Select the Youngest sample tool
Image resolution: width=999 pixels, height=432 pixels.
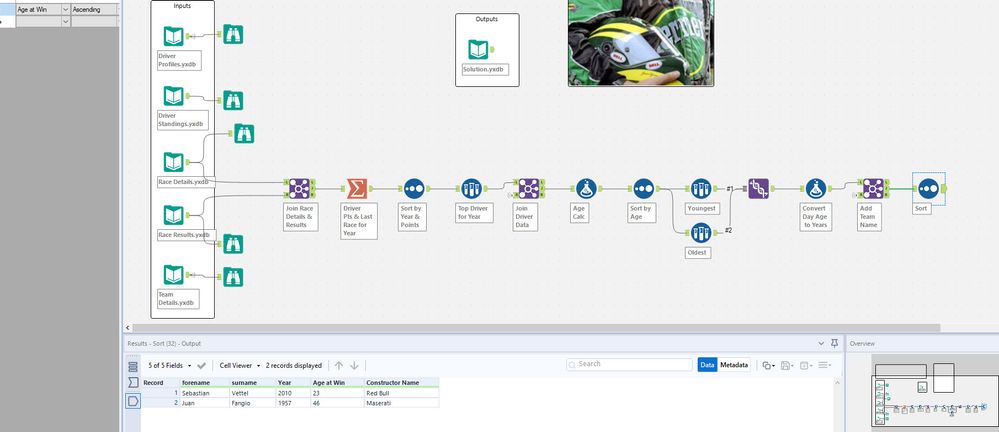[701, 189]
